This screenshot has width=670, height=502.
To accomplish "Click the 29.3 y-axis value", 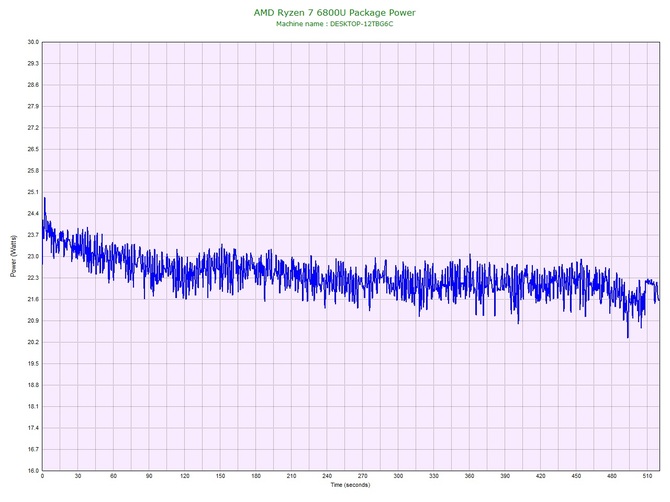I will 33,63.
